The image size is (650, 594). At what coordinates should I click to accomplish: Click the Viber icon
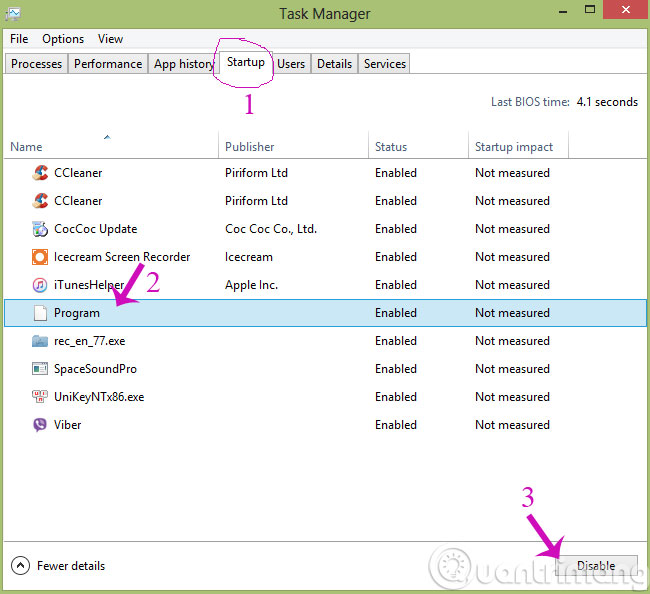coord(40,425)
